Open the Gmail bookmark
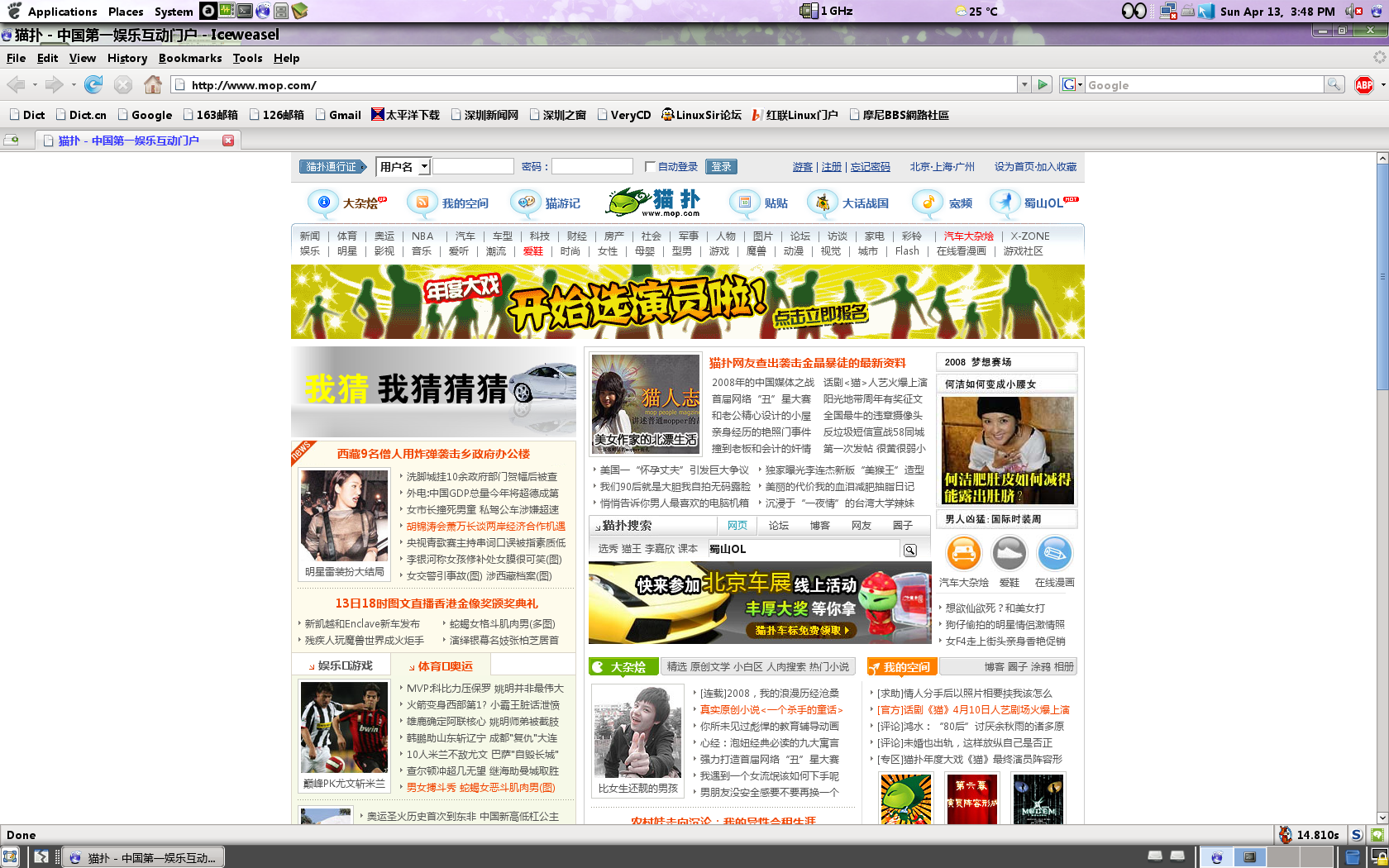 point(338,115)
